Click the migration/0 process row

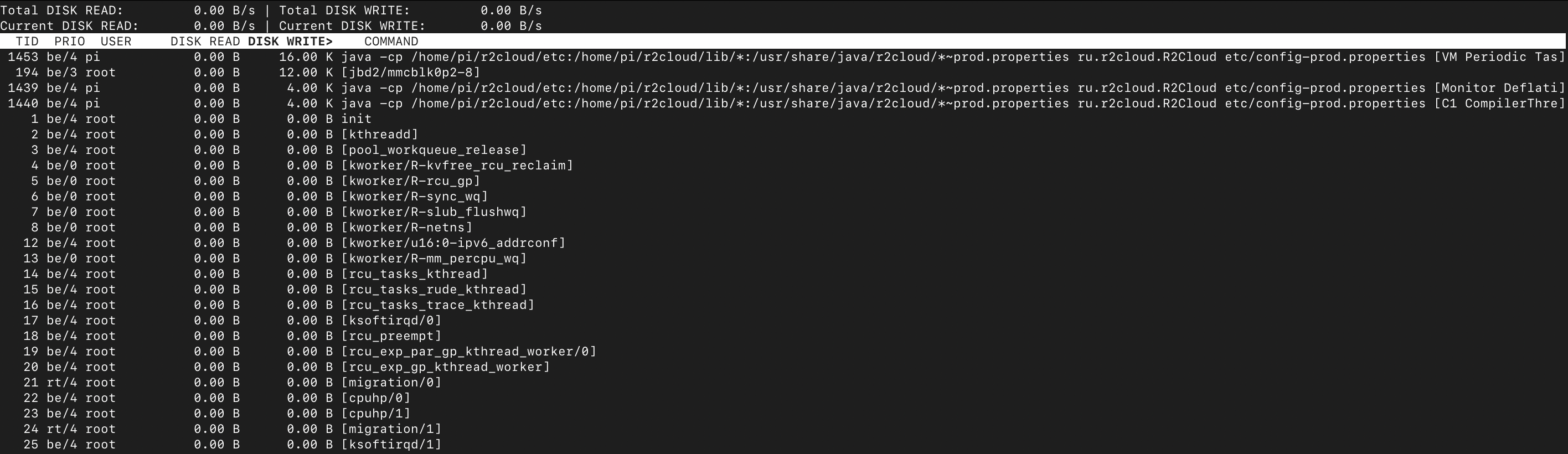pos(391,383)
